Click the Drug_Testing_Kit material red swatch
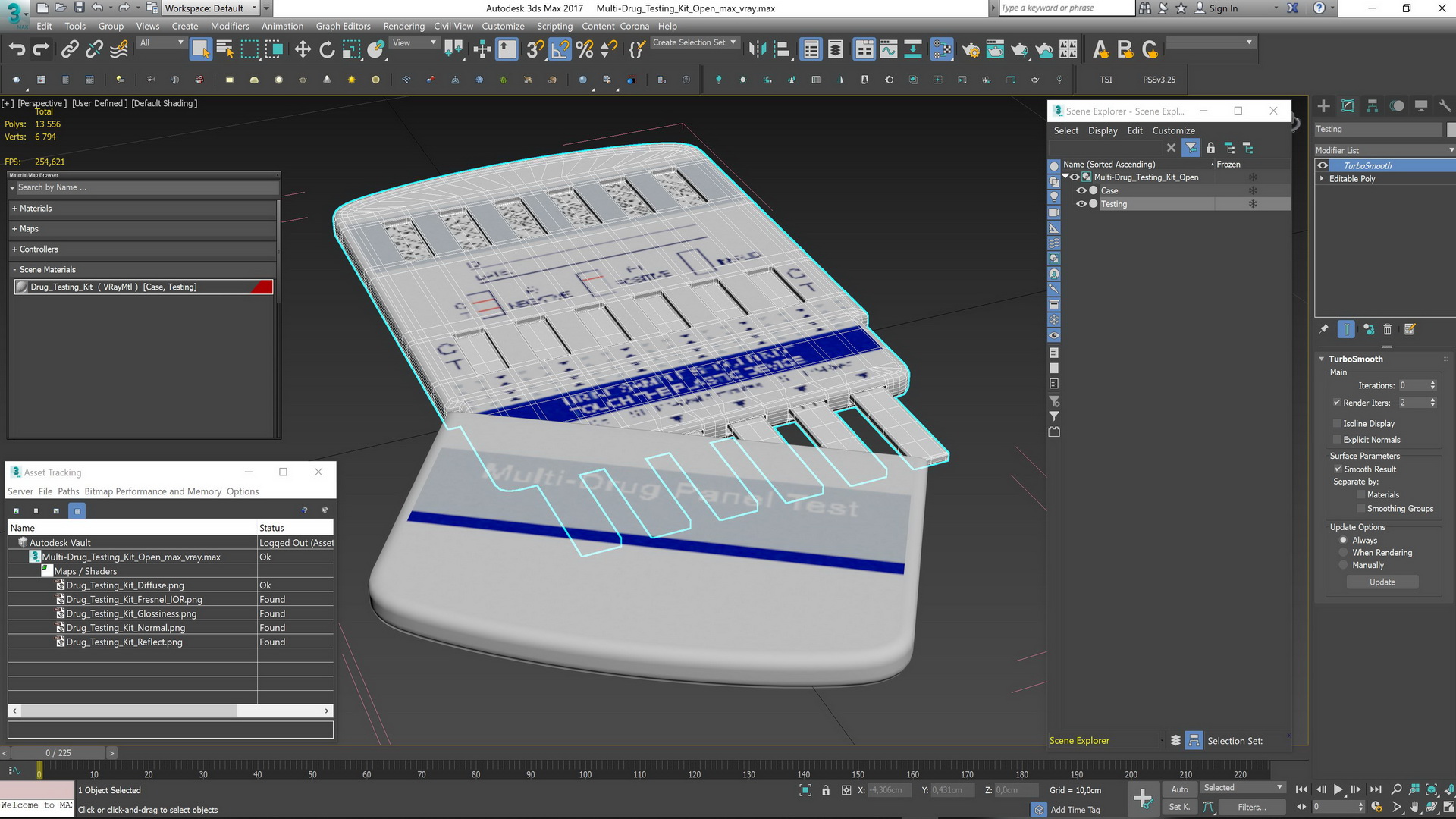Image resolution: width=1456 pixels, height=819 pixels. (262, 287)
